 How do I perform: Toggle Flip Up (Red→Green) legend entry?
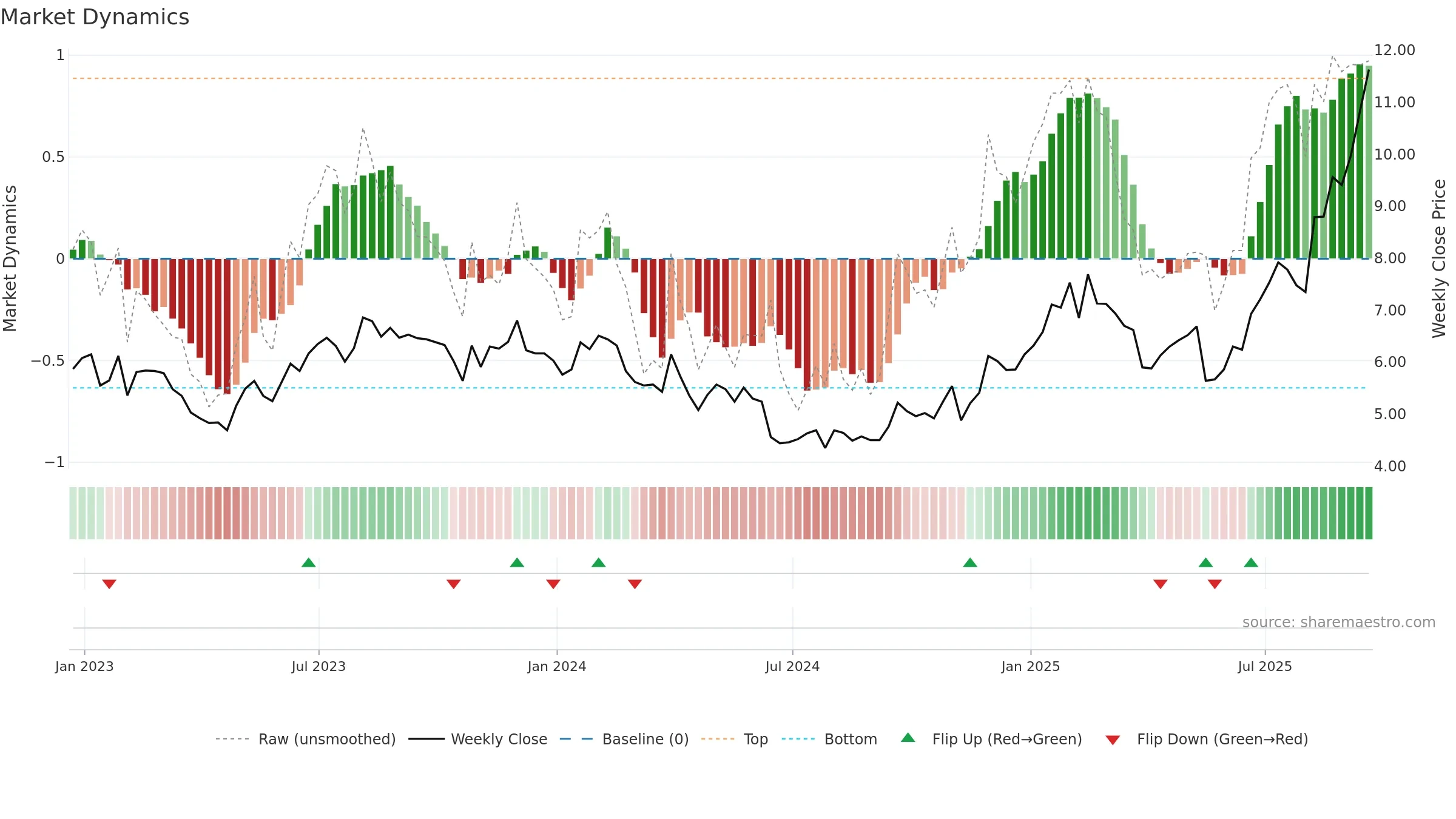click(991, 739)
